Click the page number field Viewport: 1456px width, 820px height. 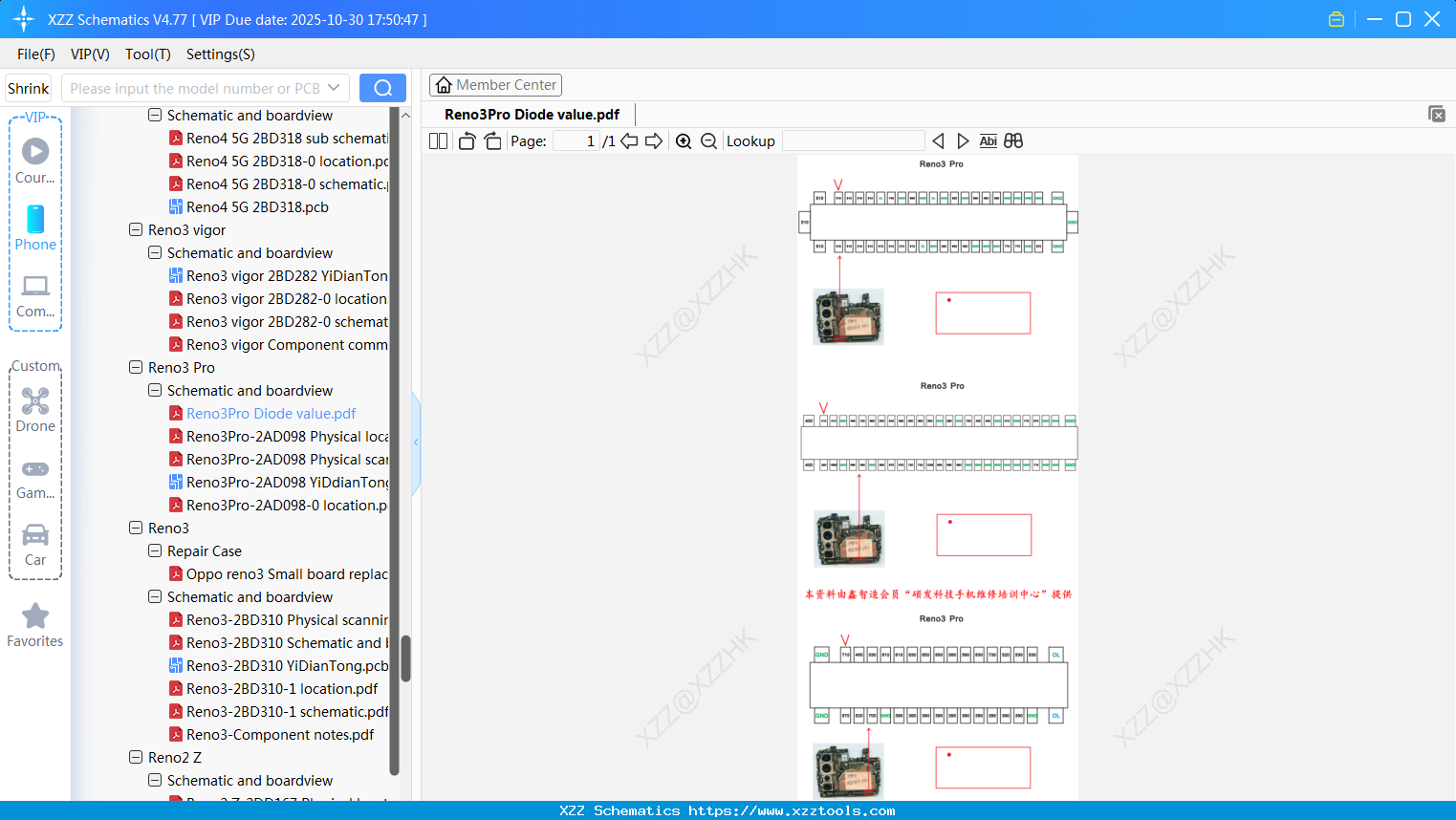coord(576,140)
